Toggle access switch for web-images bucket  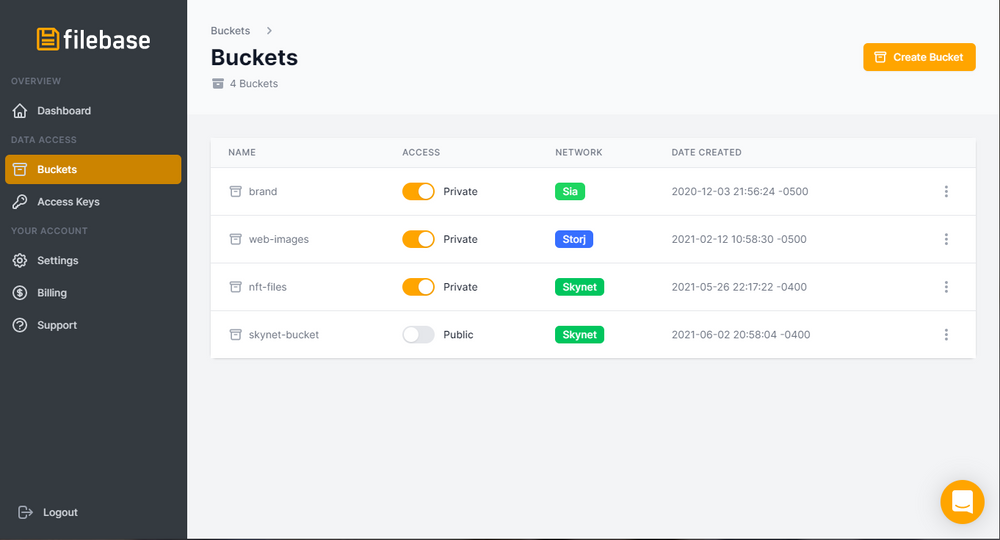[x=418, y=239]
